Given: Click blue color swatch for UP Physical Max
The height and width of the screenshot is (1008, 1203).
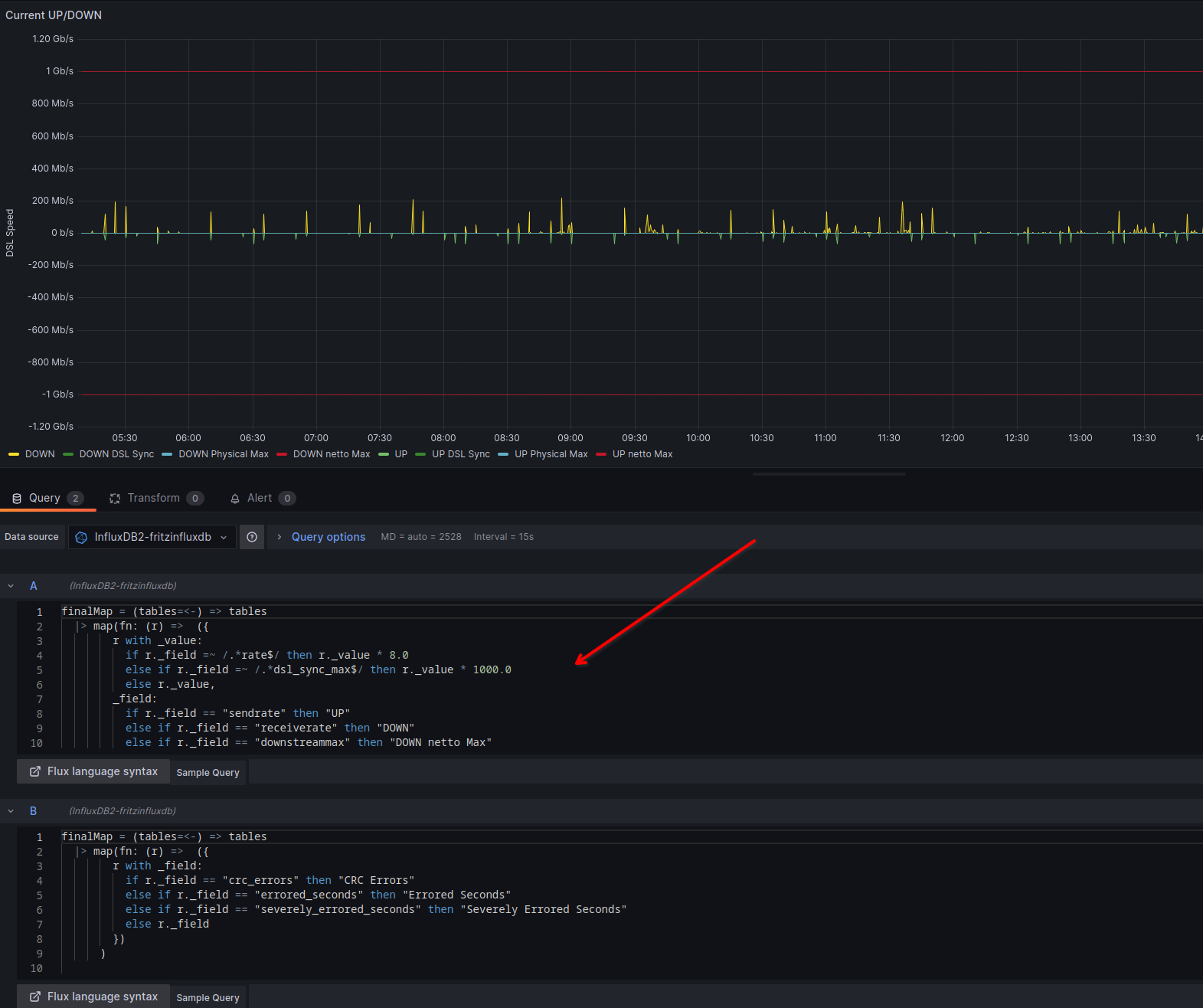Looking at the screenshot, I should [503, 454].
